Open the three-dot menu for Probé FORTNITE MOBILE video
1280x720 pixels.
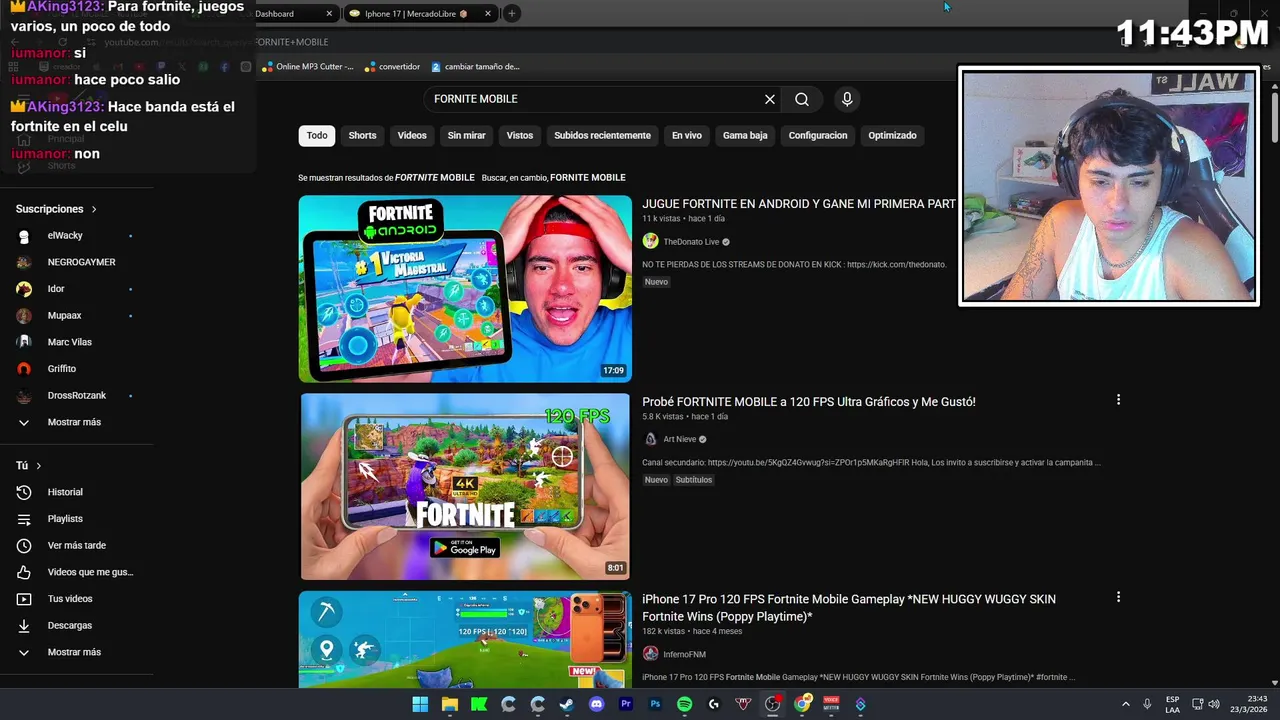click(x=1118, y=400)
